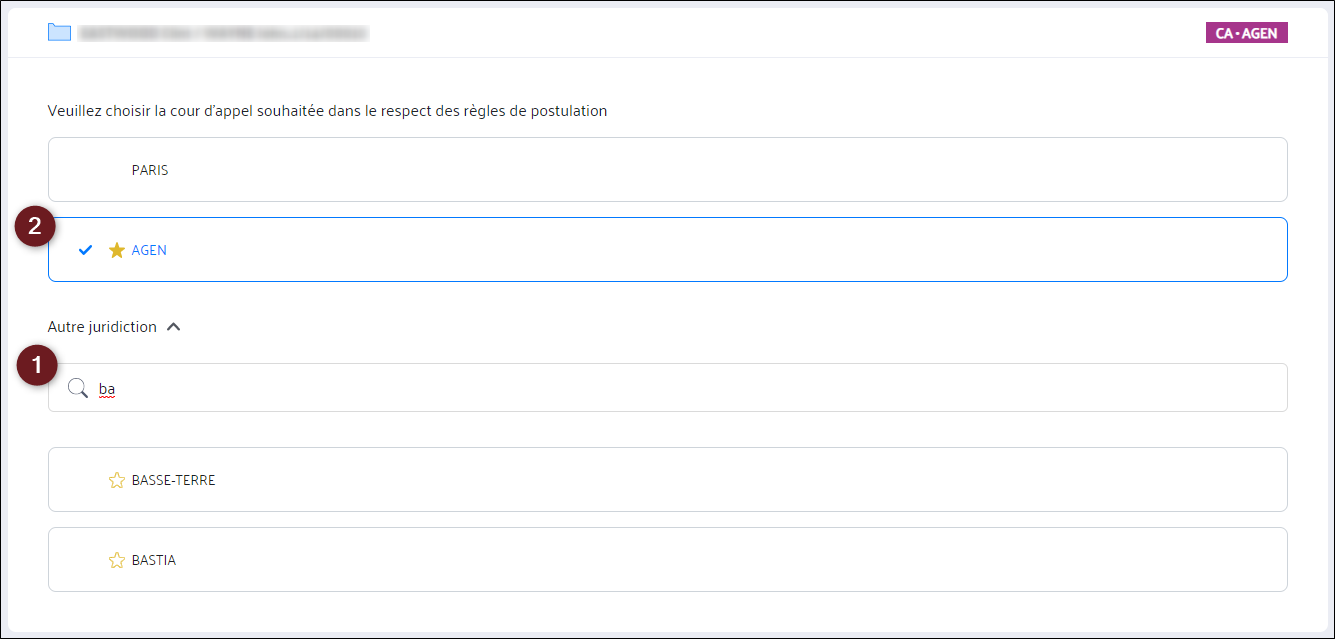Unfavorite AGEN using the gold star

pos(116,250)
